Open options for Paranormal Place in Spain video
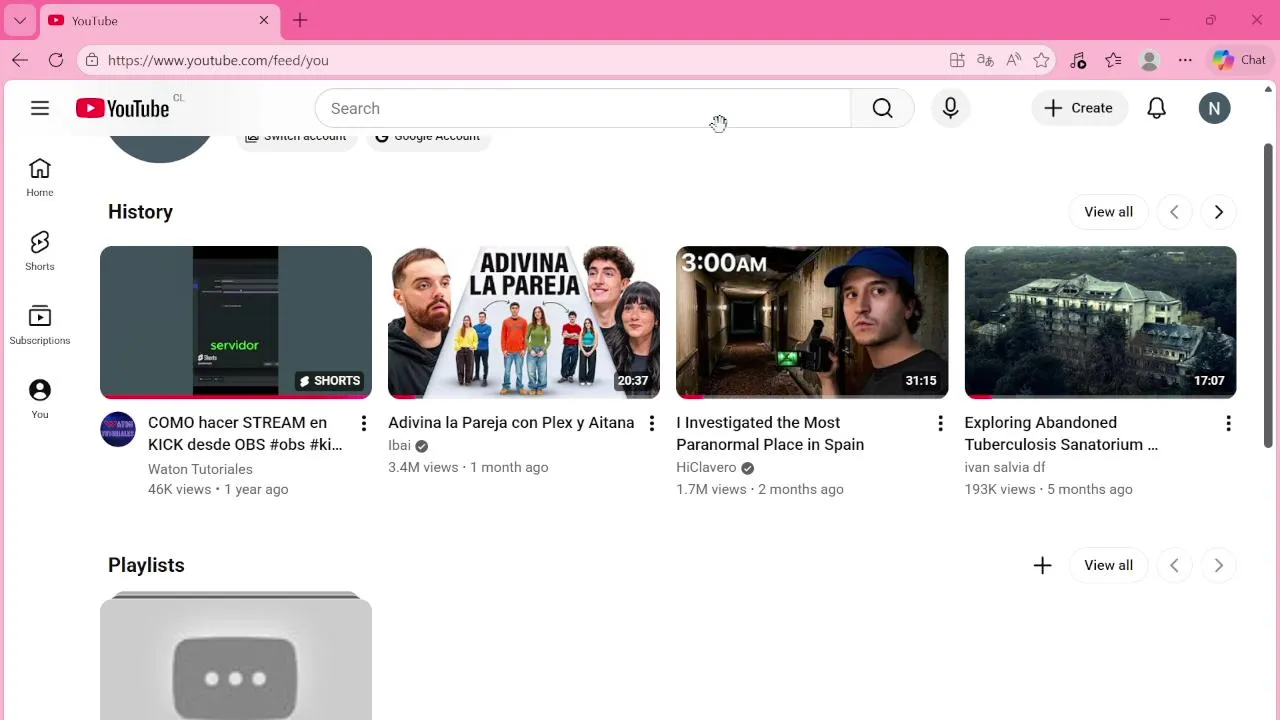This screenshot has width=1280, height=720. pos(940,424)
